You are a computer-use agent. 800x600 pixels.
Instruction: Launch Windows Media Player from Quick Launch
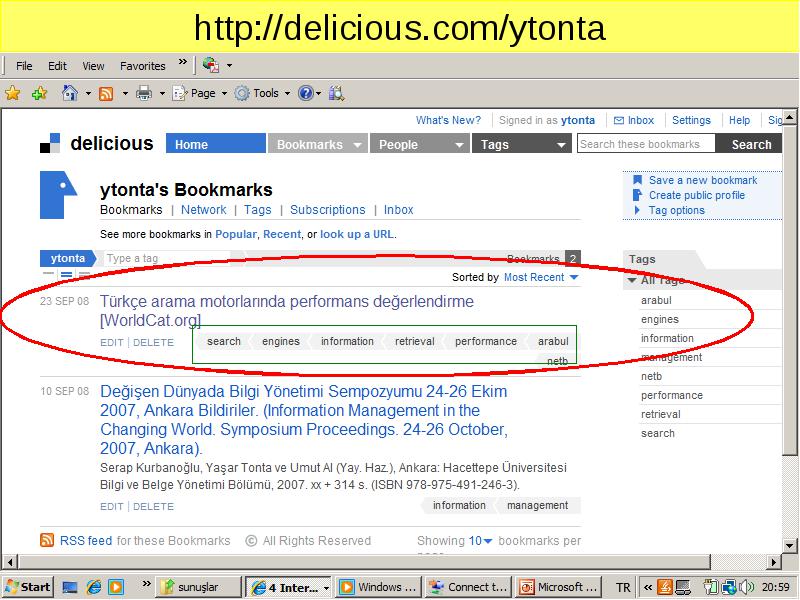click(x=116, y=587)
